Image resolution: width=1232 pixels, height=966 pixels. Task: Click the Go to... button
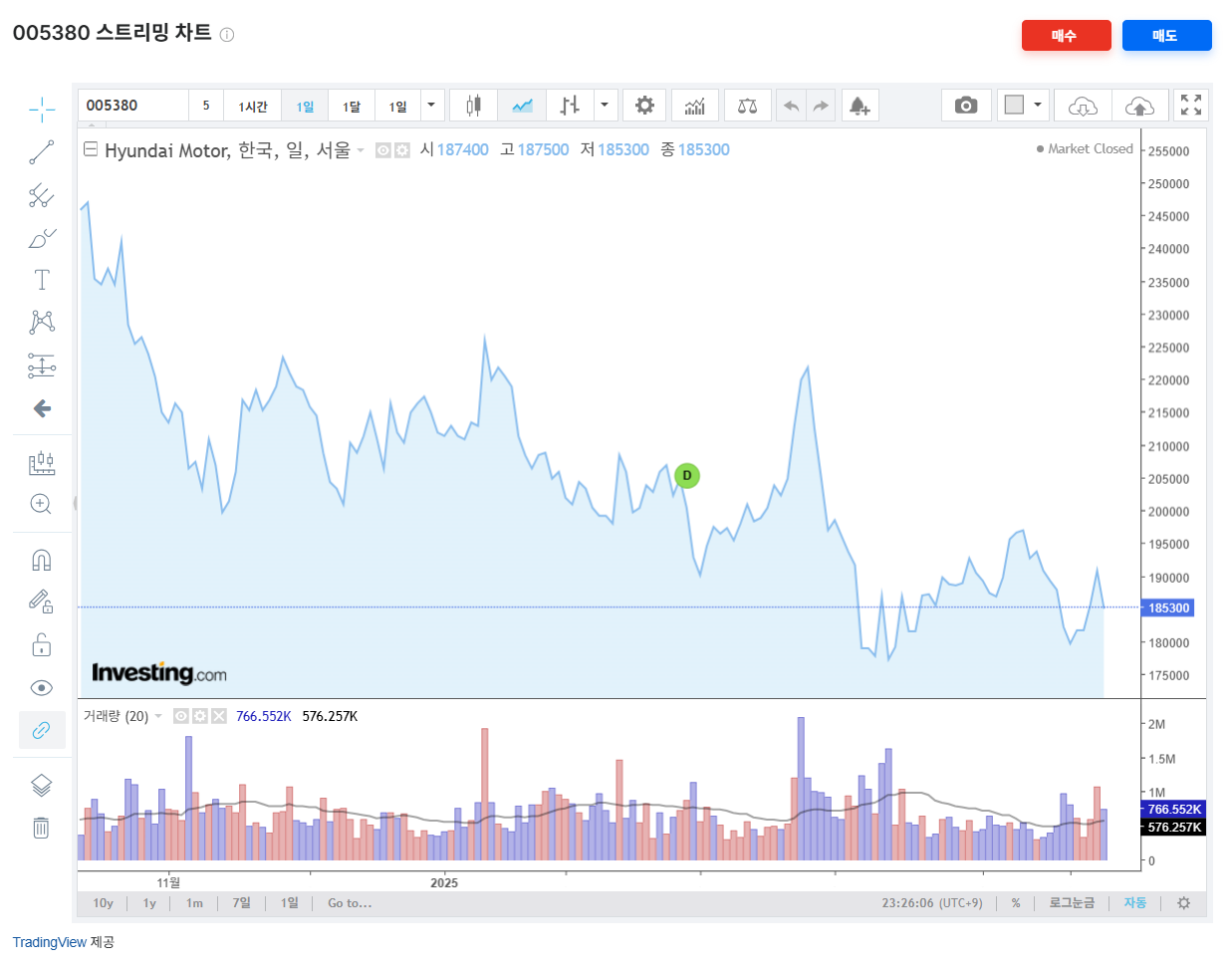click(350, 903)
